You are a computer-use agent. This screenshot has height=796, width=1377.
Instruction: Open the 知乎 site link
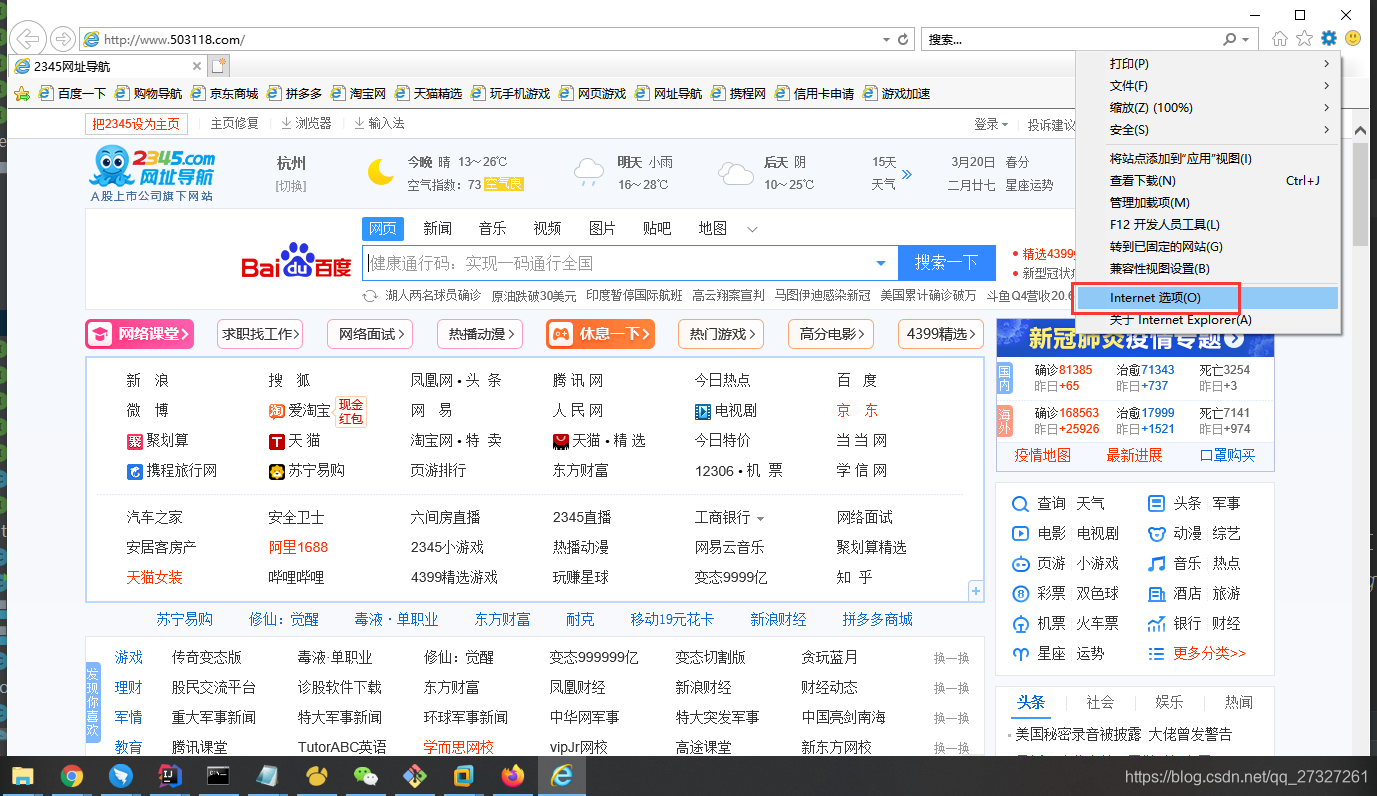855,577
